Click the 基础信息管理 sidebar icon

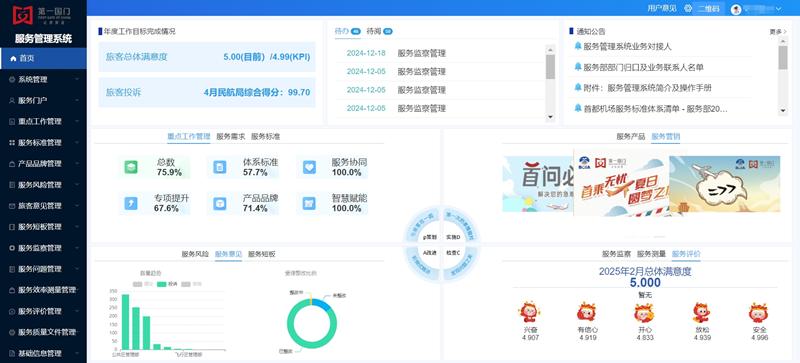click(x=12, y=353)
